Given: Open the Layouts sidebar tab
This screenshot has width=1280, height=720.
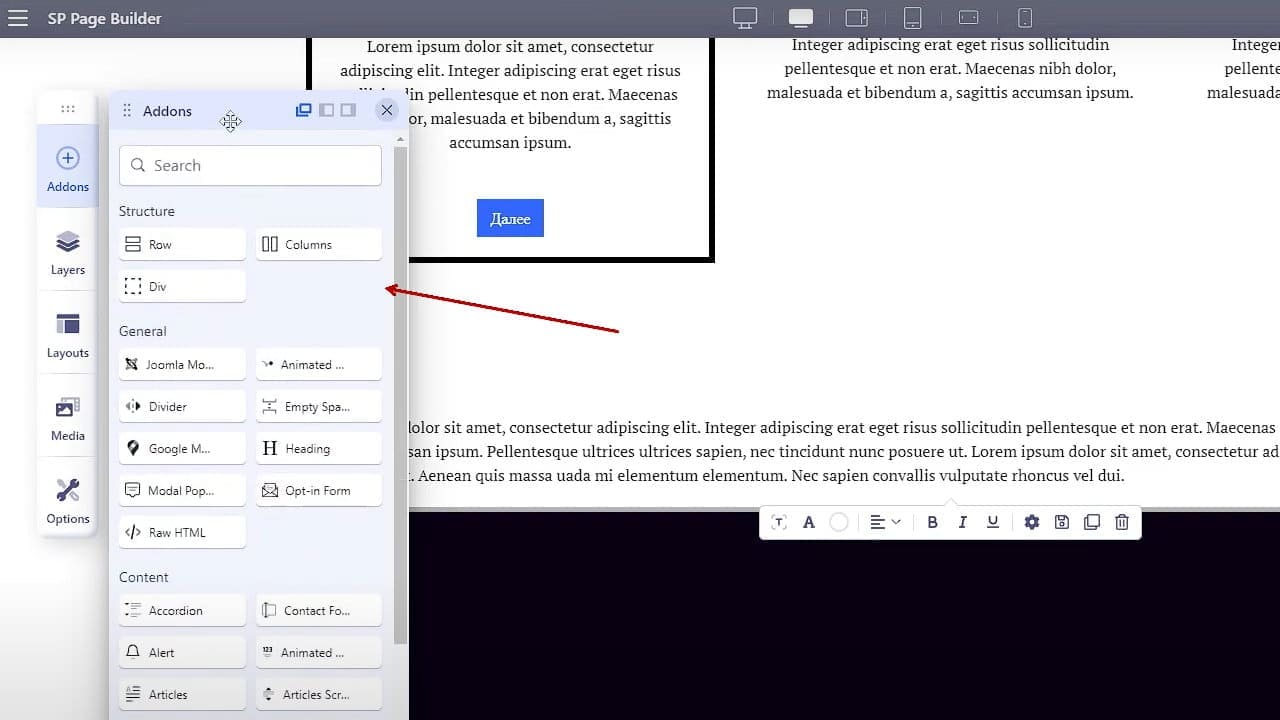Looking at the screenshot, I should pos(68,336).
